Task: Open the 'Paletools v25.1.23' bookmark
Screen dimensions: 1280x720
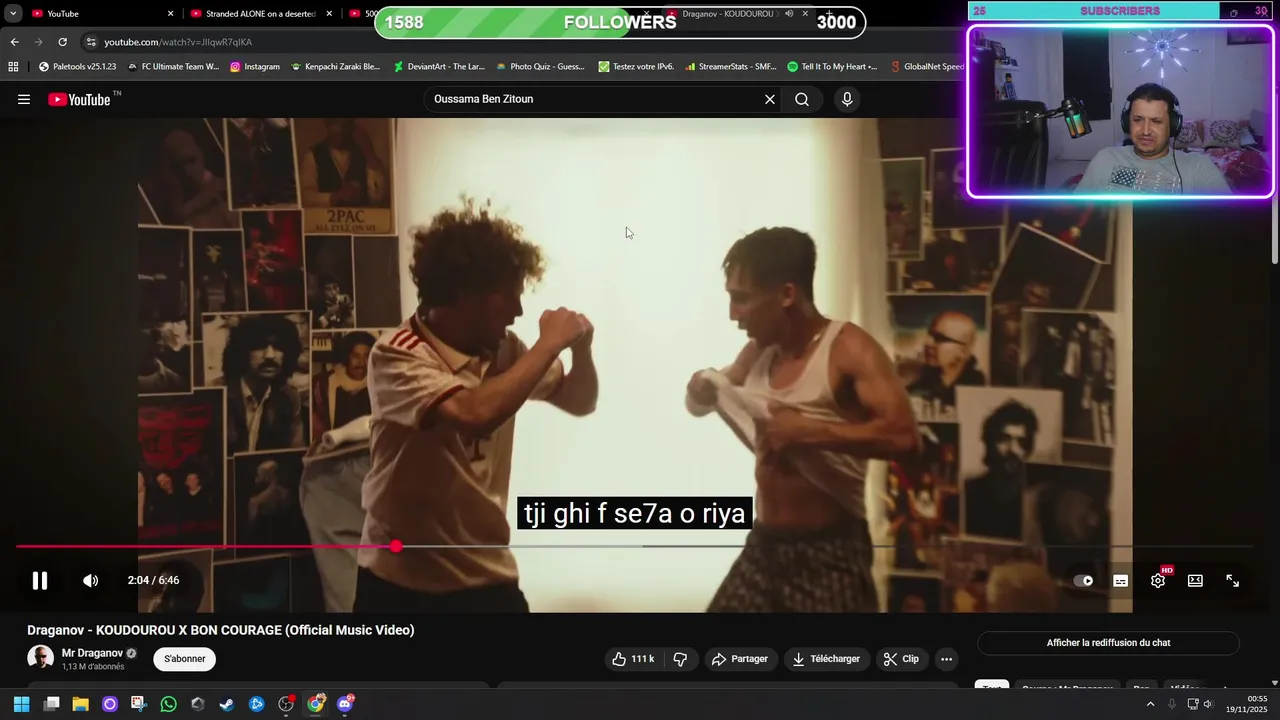Action: [x=77, y=67]
